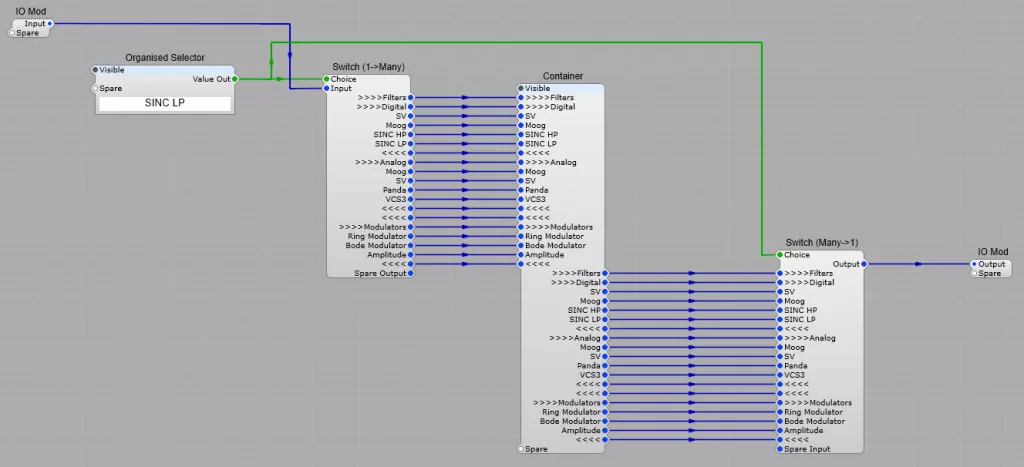Click the Bode Modulator output on Switch (1->Many)
The height and width of the screenshot is (467, 1024).
pos(411,246)
